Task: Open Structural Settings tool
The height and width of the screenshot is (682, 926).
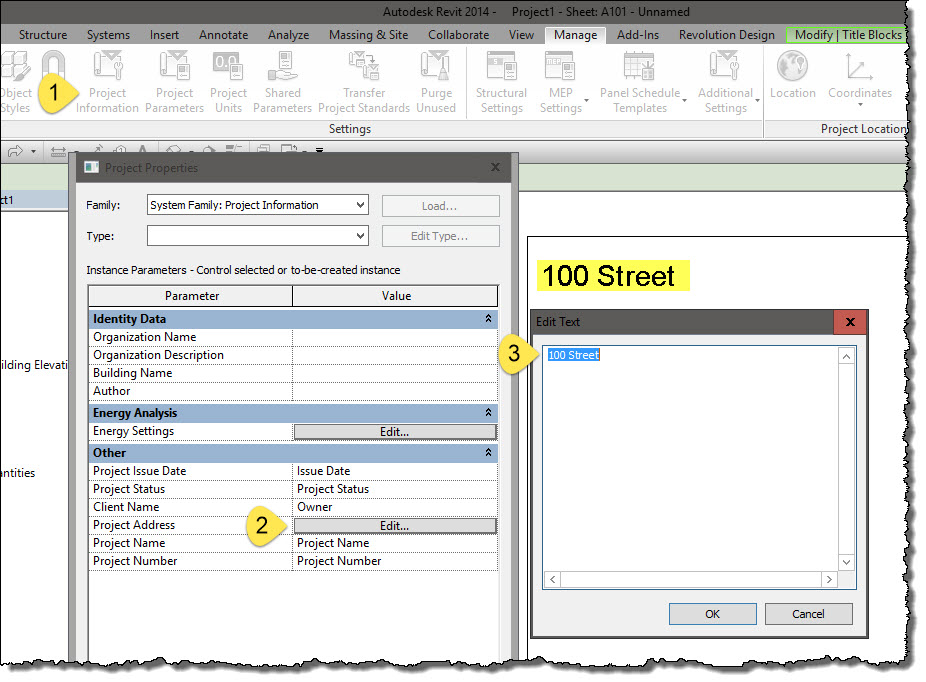Action: [501, 83]
